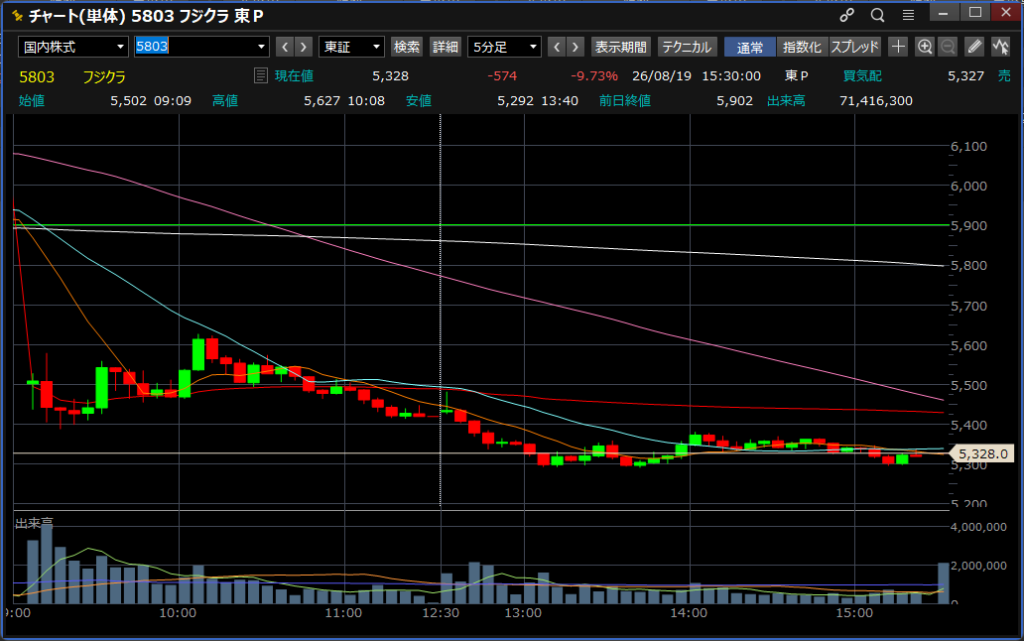Click the 安値 value 5,292
Image resolution: width=1024 pixels, height=641 pixels.
pyautogui.click(x=515, y=101)
